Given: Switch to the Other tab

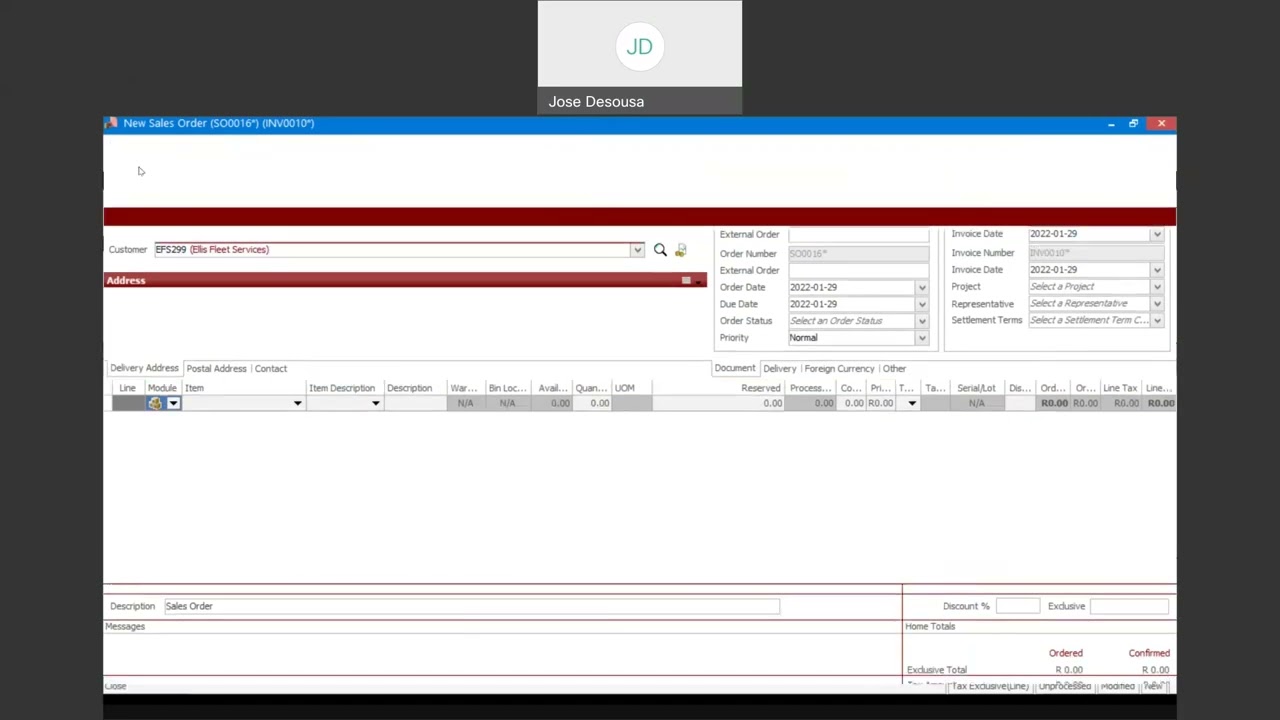Looking at the screenshot, I should (x=894, y=368).
